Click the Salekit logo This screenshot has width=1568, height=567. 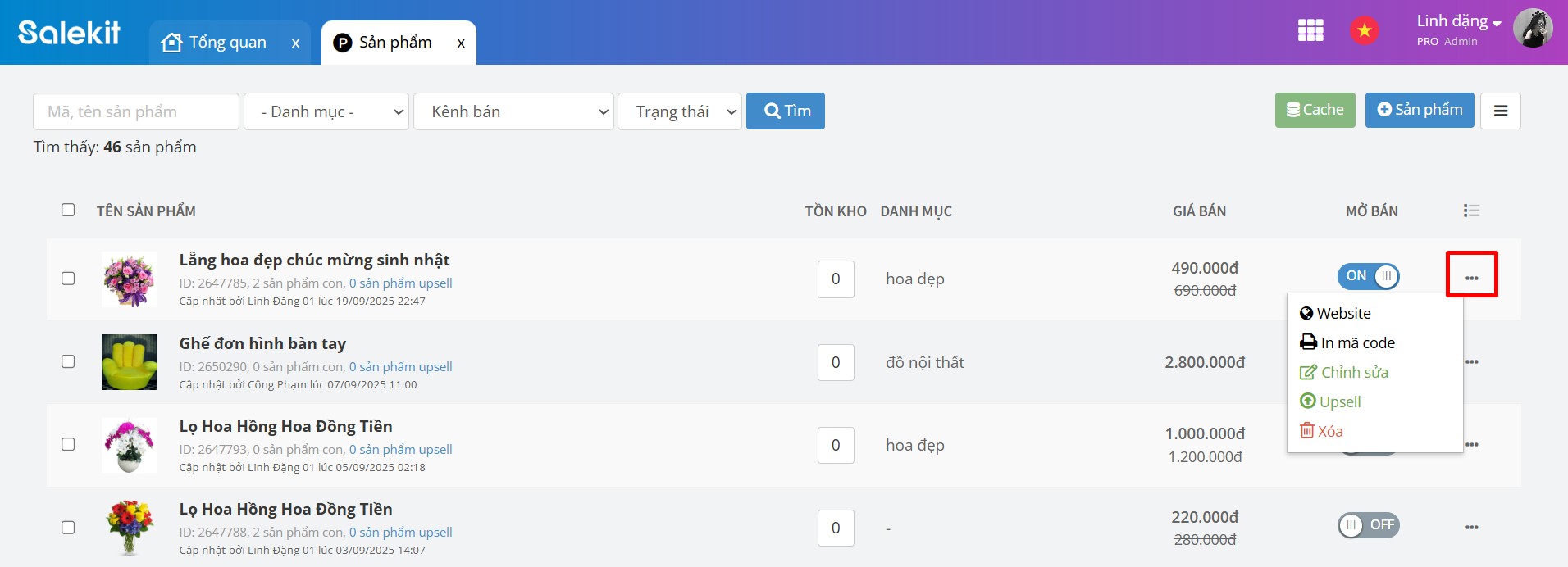coord(70,32)
